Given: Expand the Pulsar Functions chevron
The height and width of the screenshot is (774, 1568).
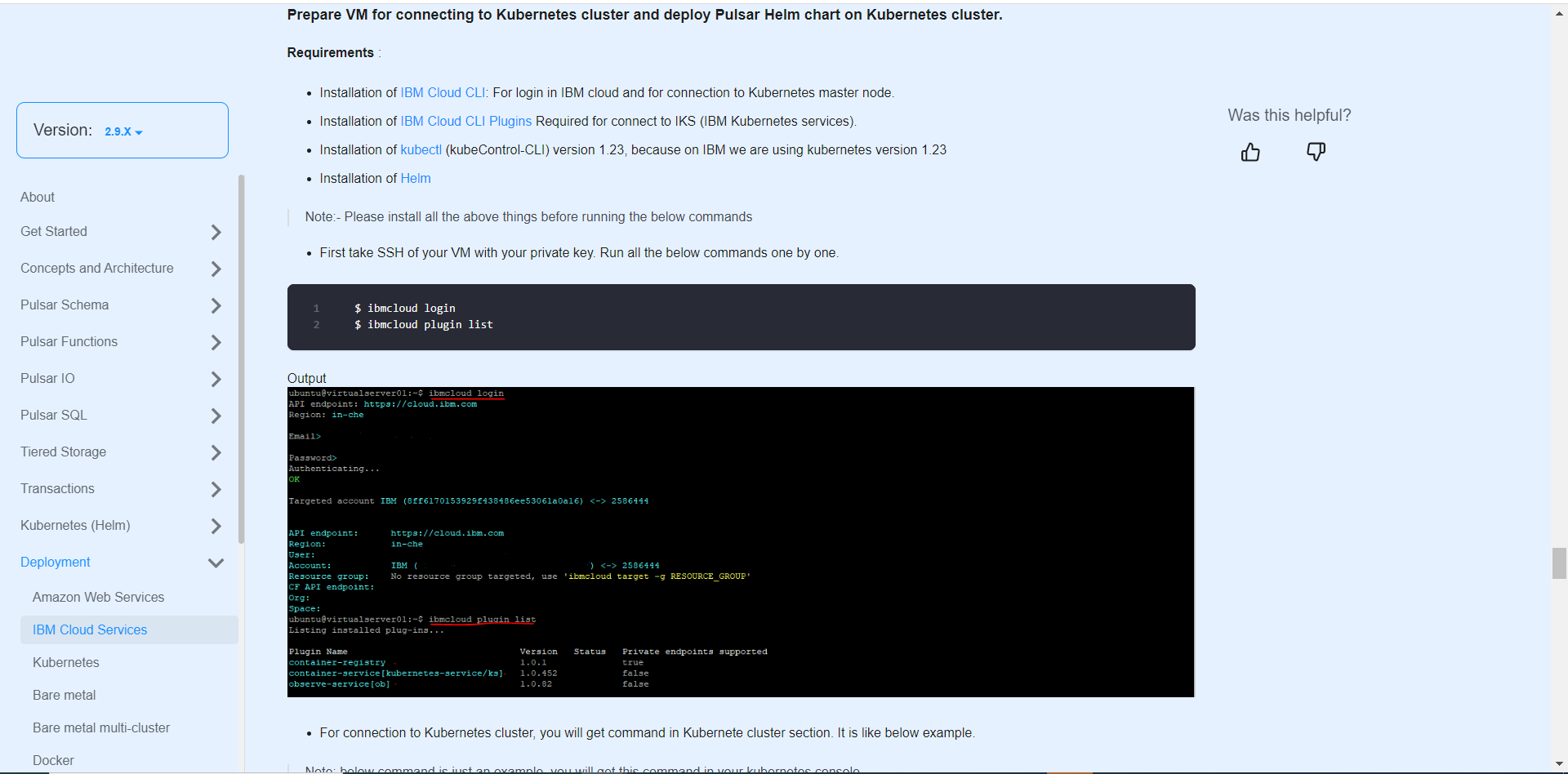Looking at the screenshot, I should pos(216,342).
